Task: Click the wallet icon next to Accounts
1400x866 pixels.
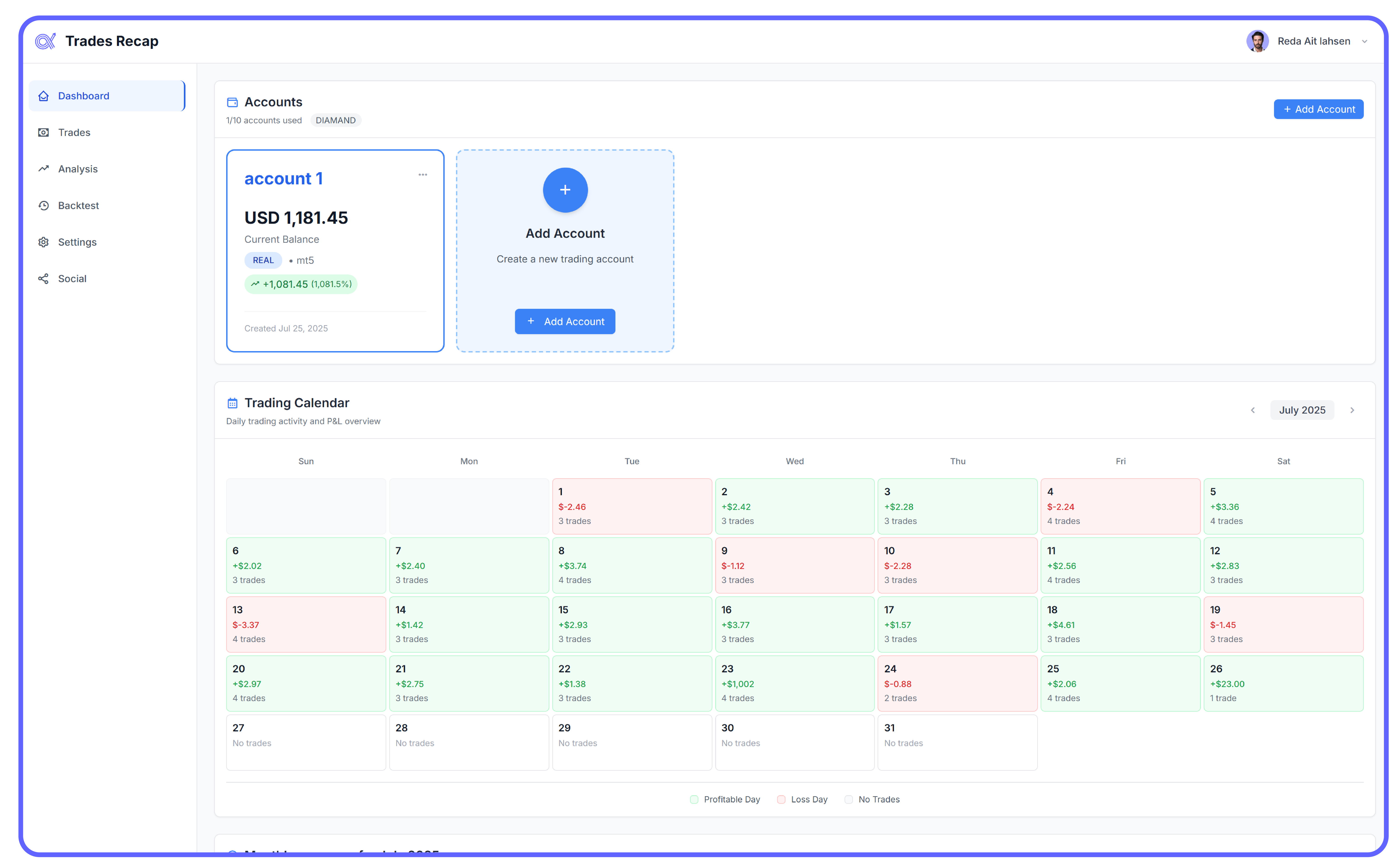Action: coord(233,102)
